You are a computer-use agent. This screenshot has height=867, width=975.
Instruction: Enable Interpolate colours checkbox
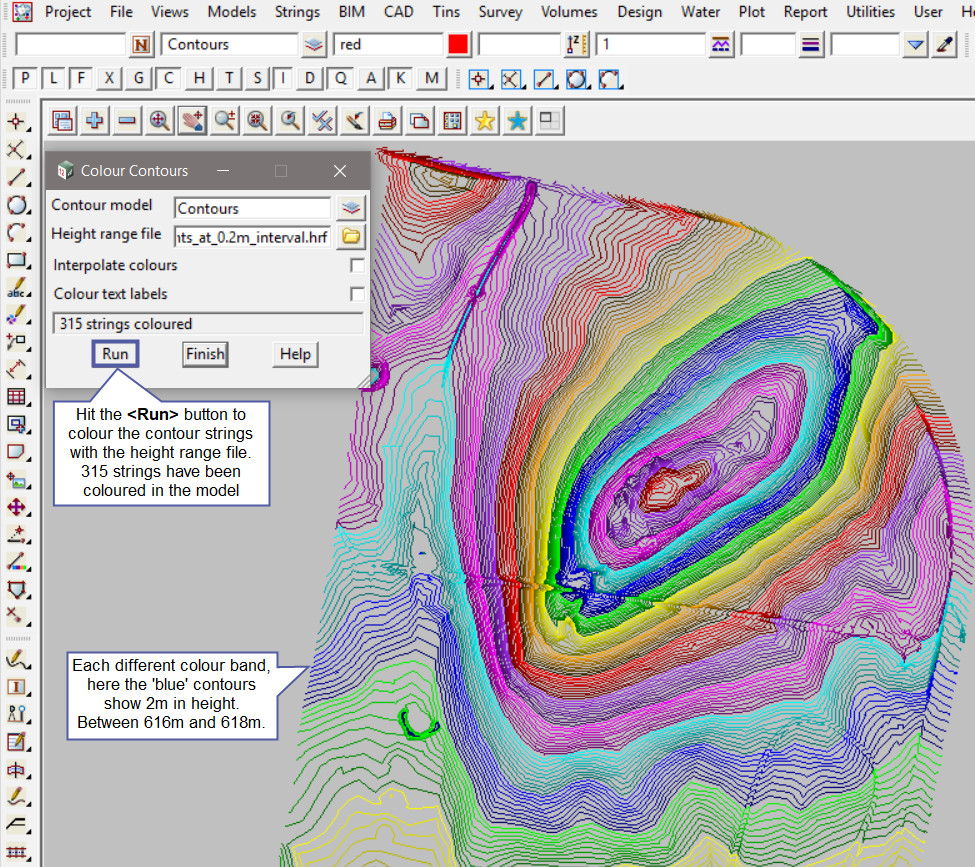tap(357, 266)
